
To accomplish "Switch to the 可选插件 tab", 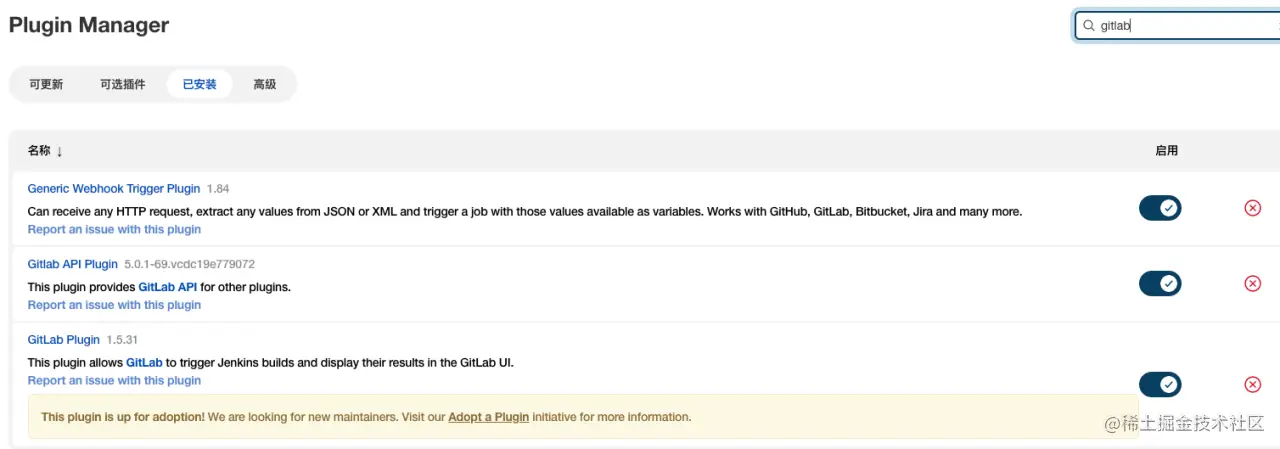I will (122, 84).
